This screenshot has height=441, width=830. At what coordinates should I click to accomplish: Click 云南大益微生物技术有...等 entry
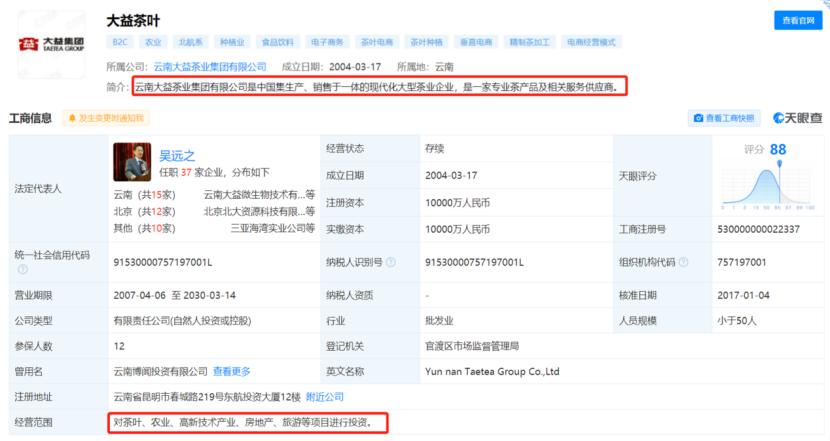[259, 195]
